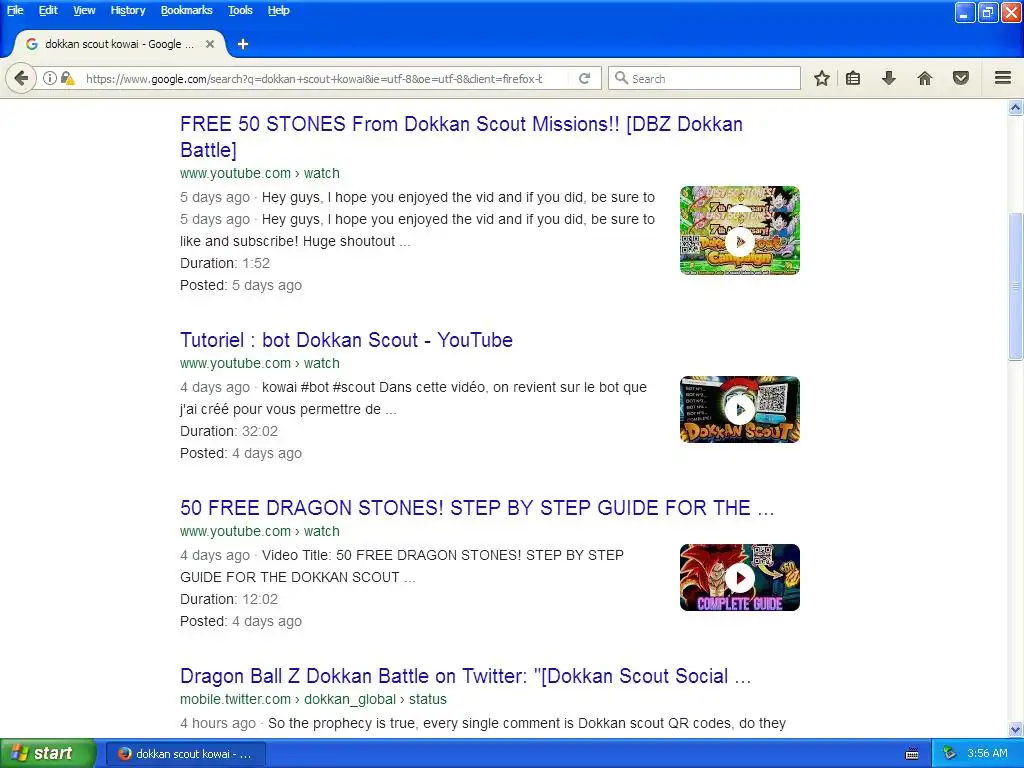The width and height of the screenshot is (1024, 768).
Task: Open the Edit menu
Action: pyautogui.click(x=48, y=10)
